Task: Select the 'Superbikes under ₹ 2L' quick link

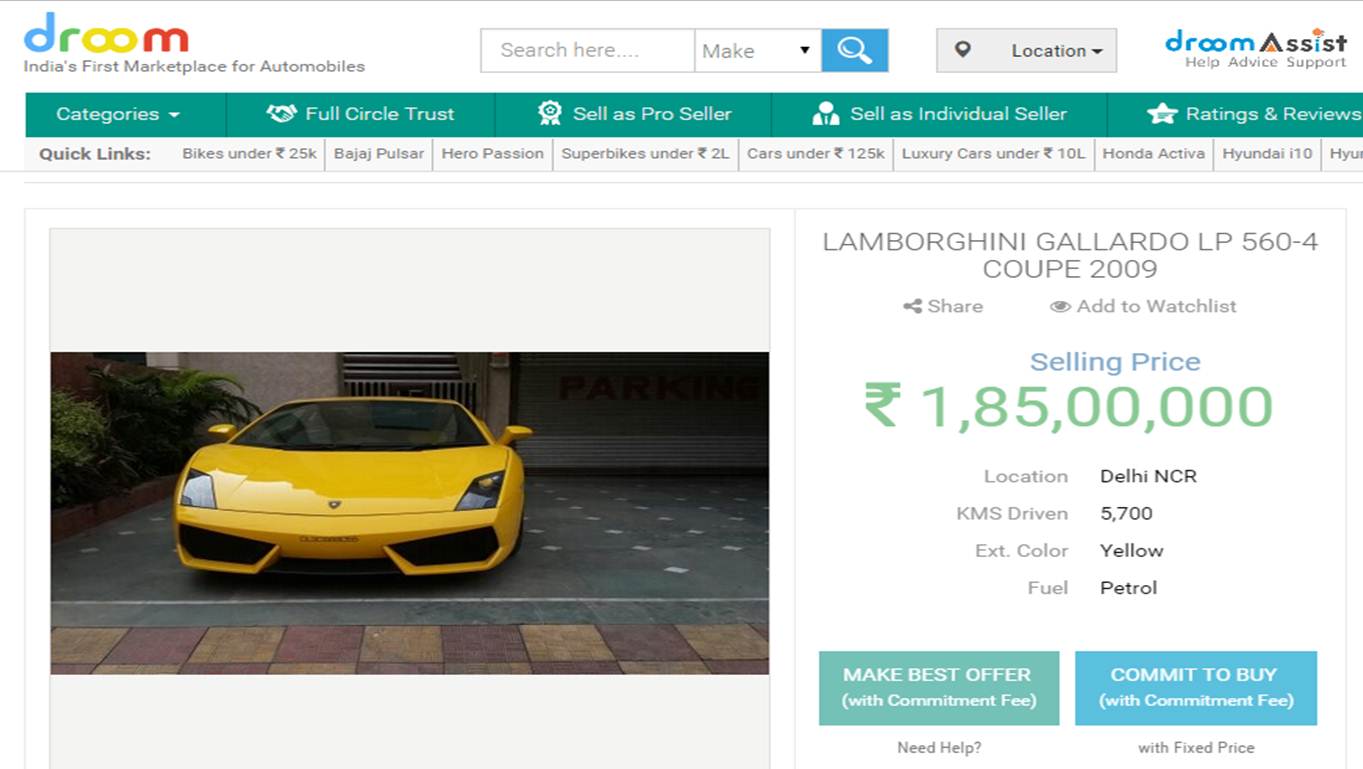Action: 645,154
